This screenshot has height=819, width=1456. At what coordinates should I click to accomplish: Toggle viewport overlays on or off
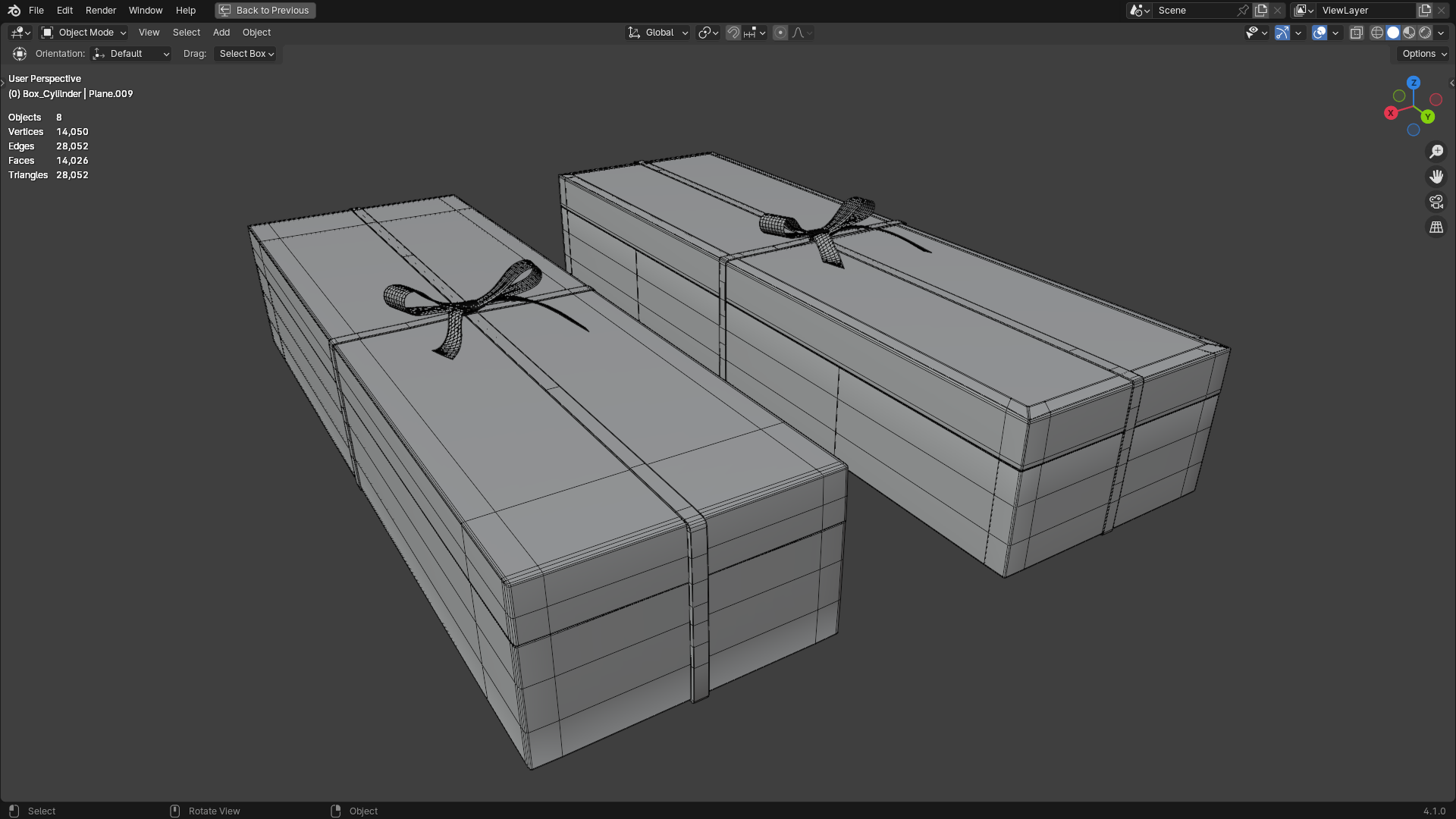1319,33
